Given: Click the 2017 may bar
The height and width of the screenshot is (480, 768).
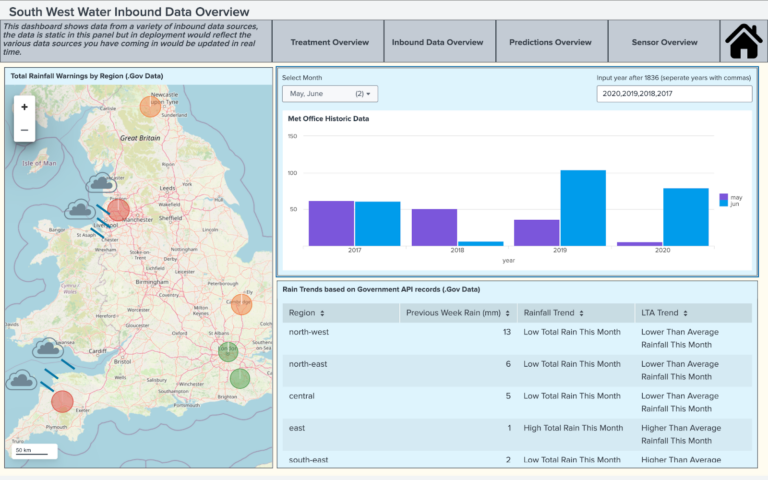Looking at the screenshot, I should point(331,223).
